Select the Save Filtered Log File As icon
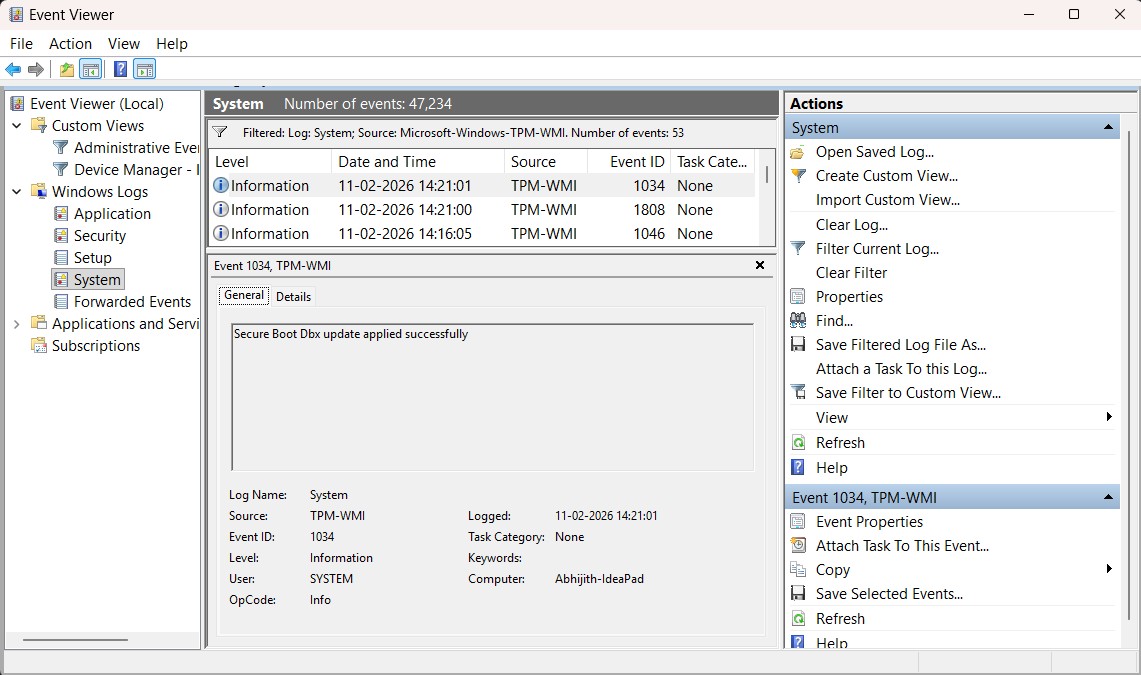The image size is (1141, 675). tap(797, 344)
